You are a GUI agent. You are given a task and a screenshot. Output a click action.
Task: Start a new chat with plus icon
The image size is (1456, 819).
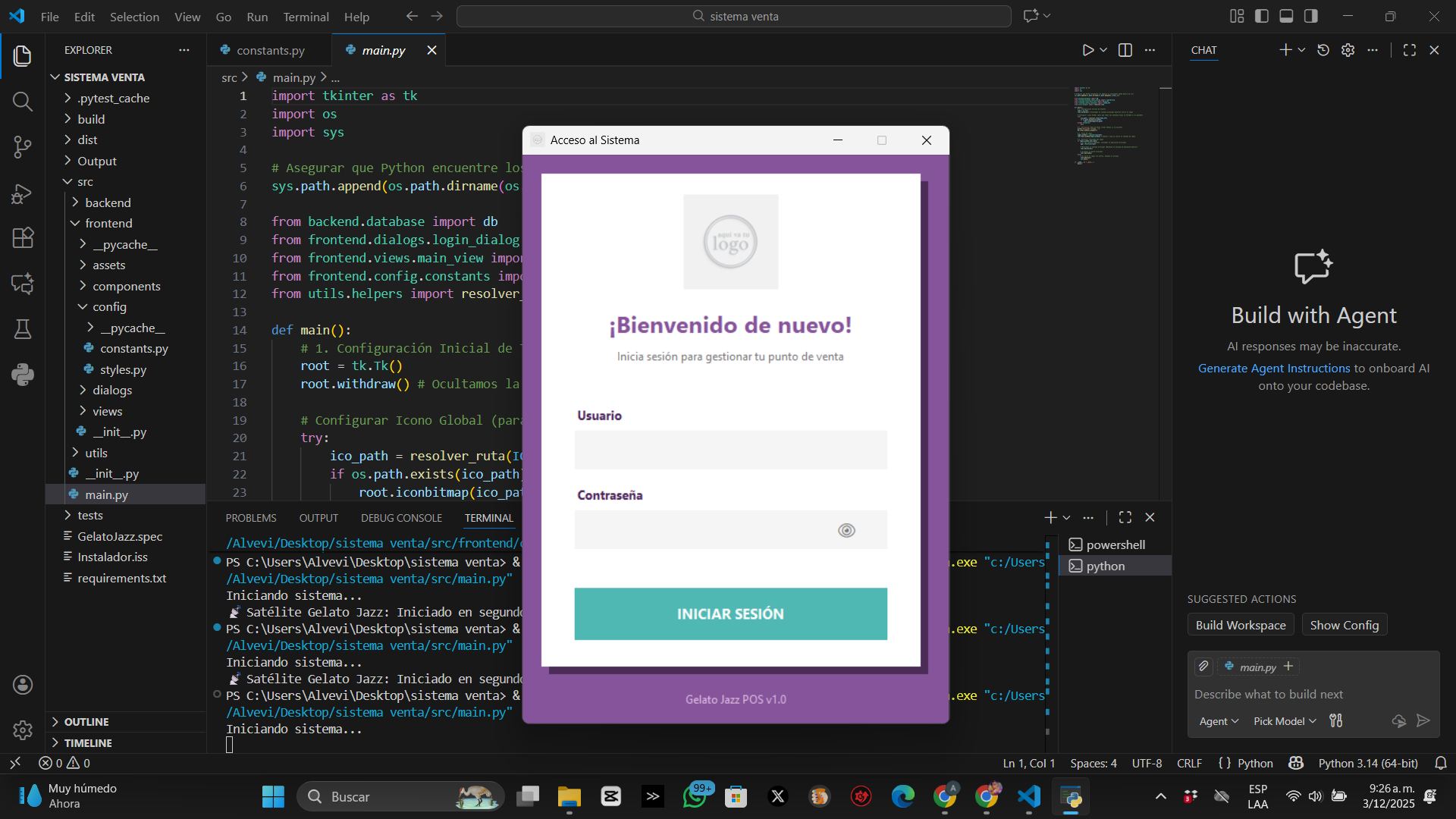click(1285, 50)
